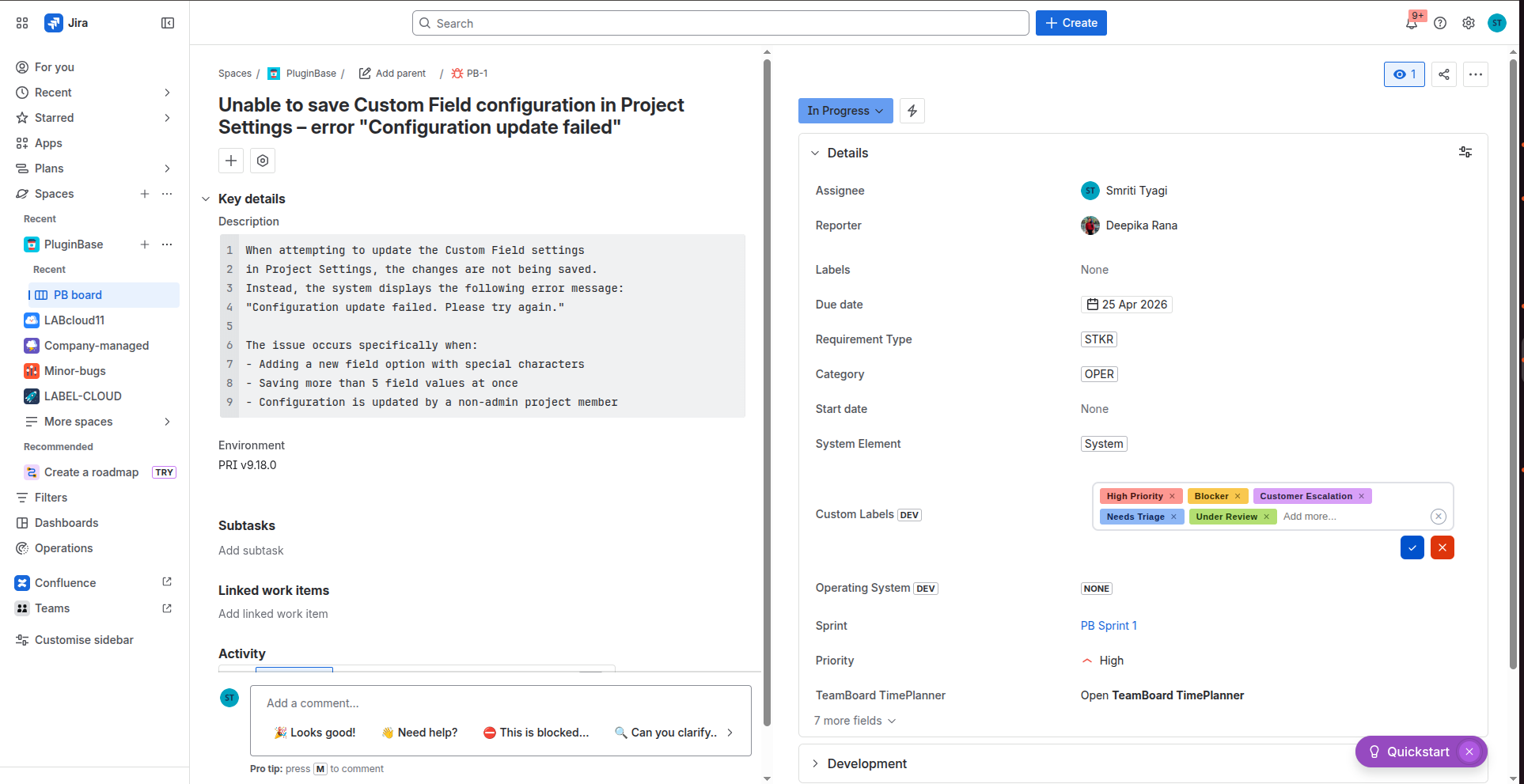Image resolution: width=1524 pixels, height=784 pixels.
Task: Remove the High Priority label
Action: coord(1172,496)
